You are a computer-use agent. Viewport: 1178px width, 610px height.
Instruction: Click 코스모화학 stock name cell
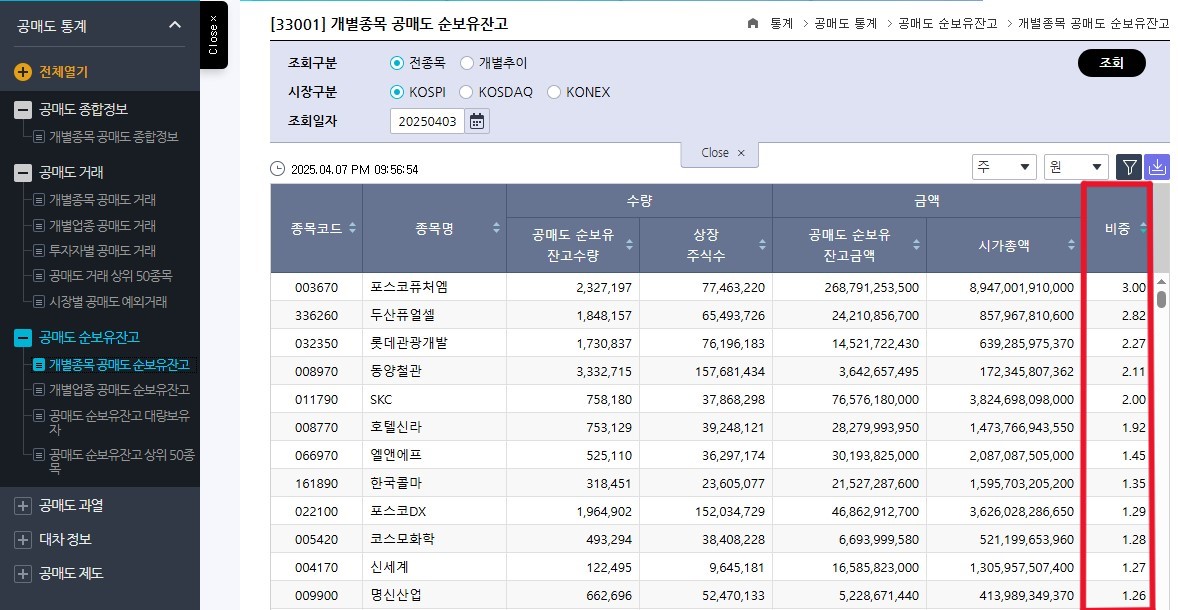click(434, 539)
